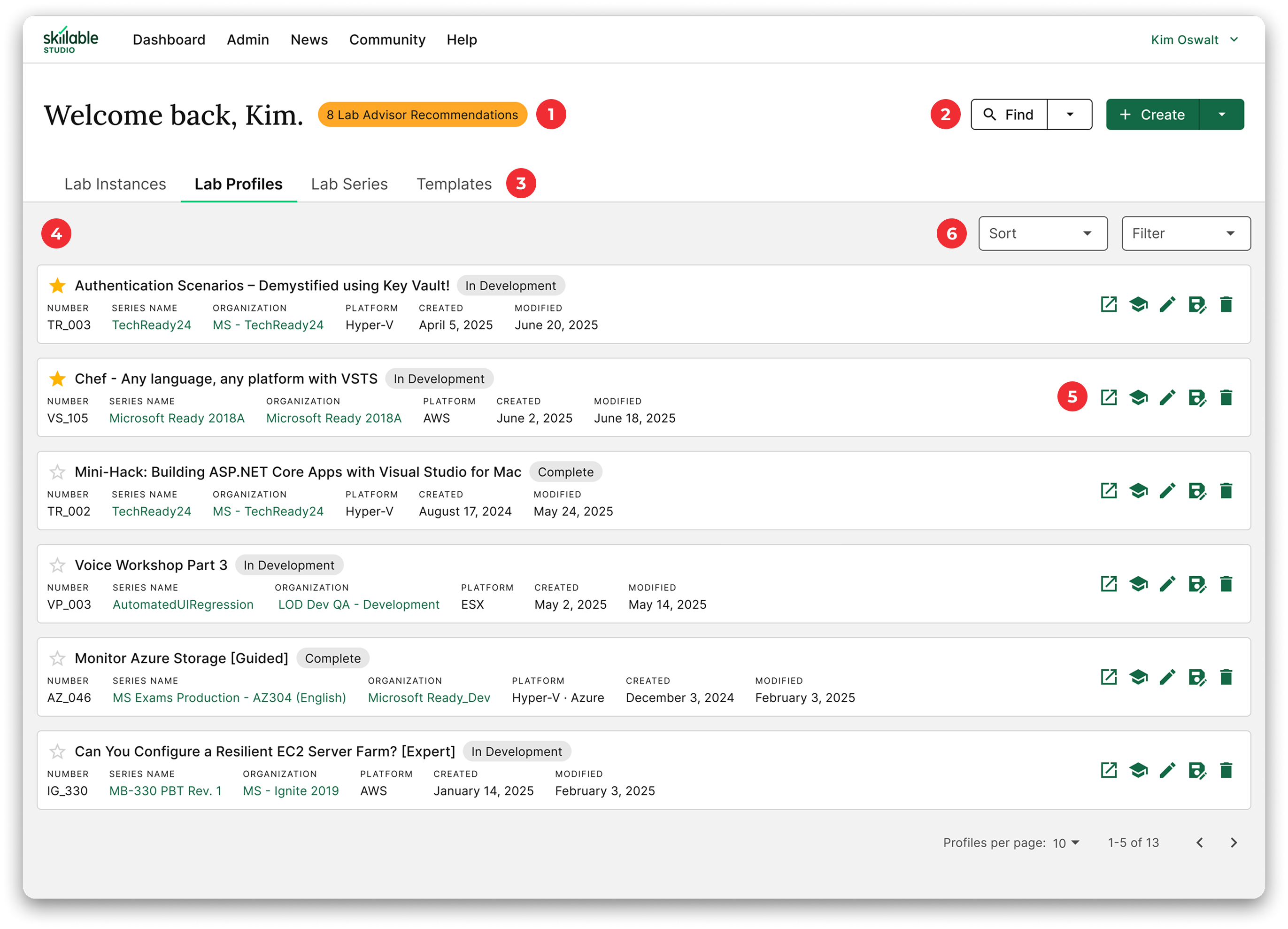Viewport: 1288px width, 929px height.
Task: Favorite Monitor Azure Storage lab star
Action: coord(57,658)
